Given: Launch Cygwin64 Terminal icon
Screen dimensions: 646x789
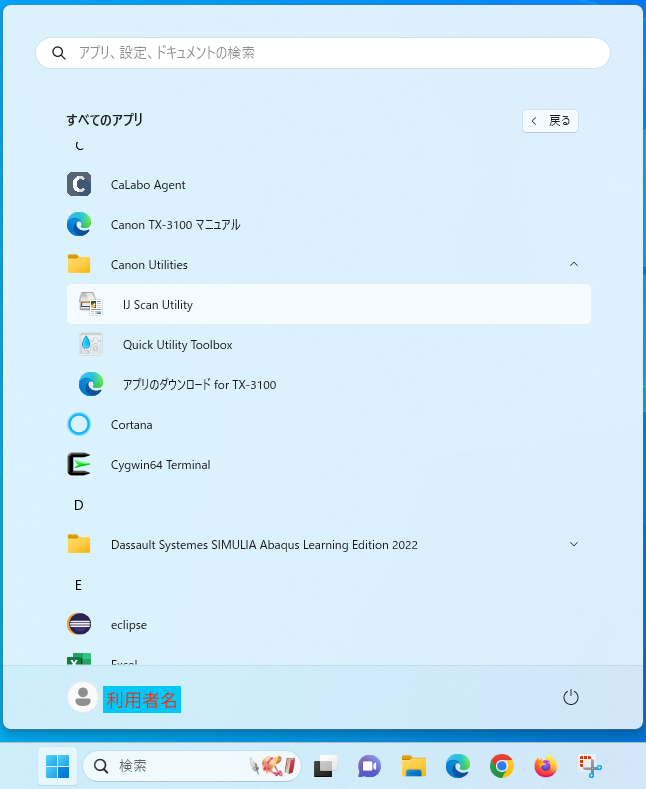Looking at the screenshot, I should [x=79, y=464].
